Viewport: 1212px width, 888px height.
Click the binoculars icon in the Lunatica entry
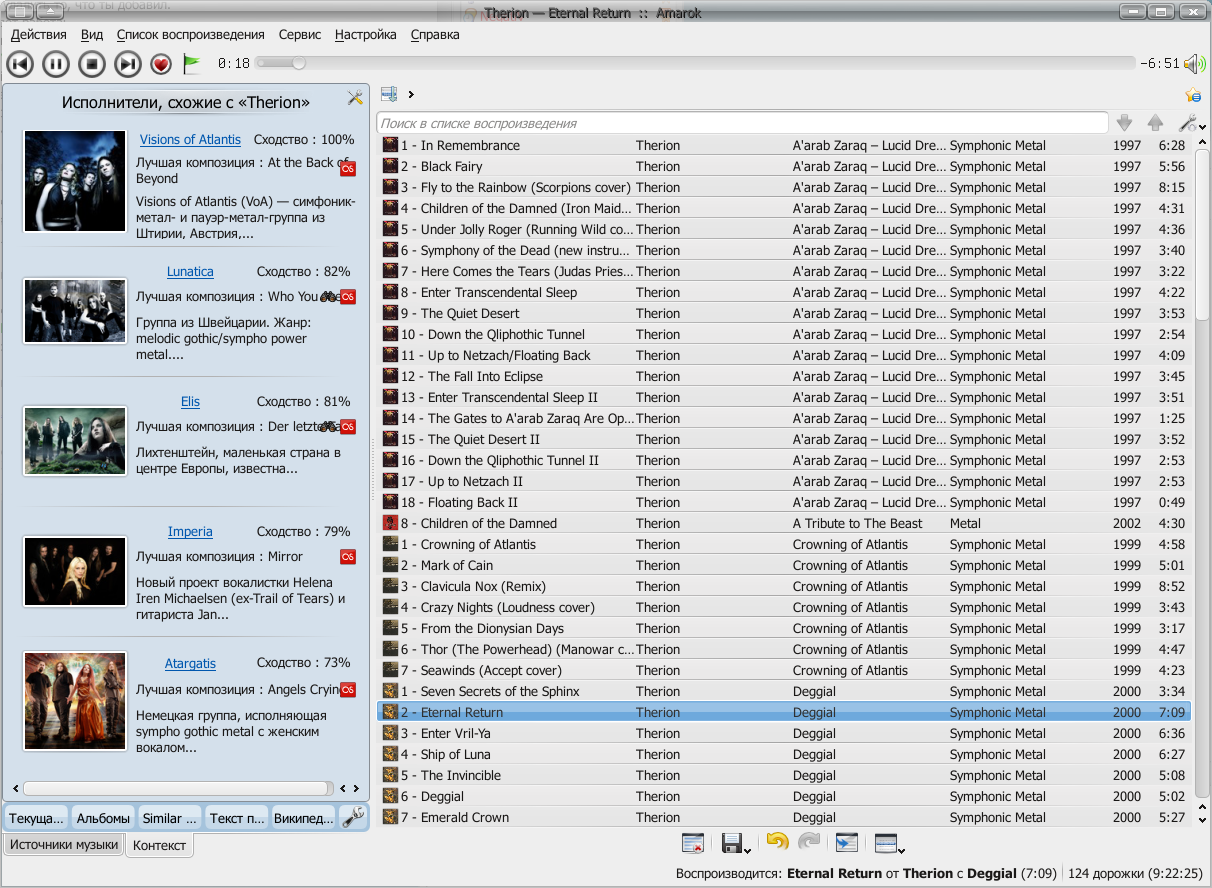coord(329,296)
